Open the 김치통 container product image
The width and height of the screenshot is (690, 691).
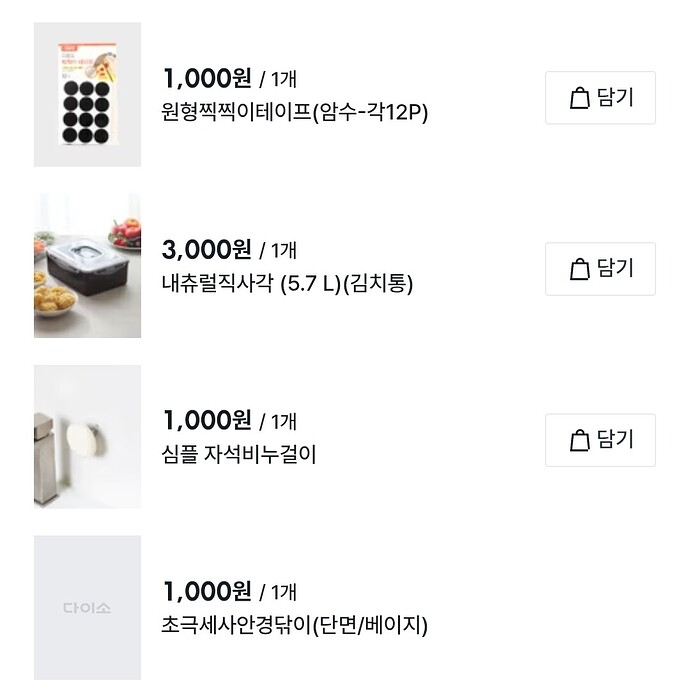click(87, 266)
